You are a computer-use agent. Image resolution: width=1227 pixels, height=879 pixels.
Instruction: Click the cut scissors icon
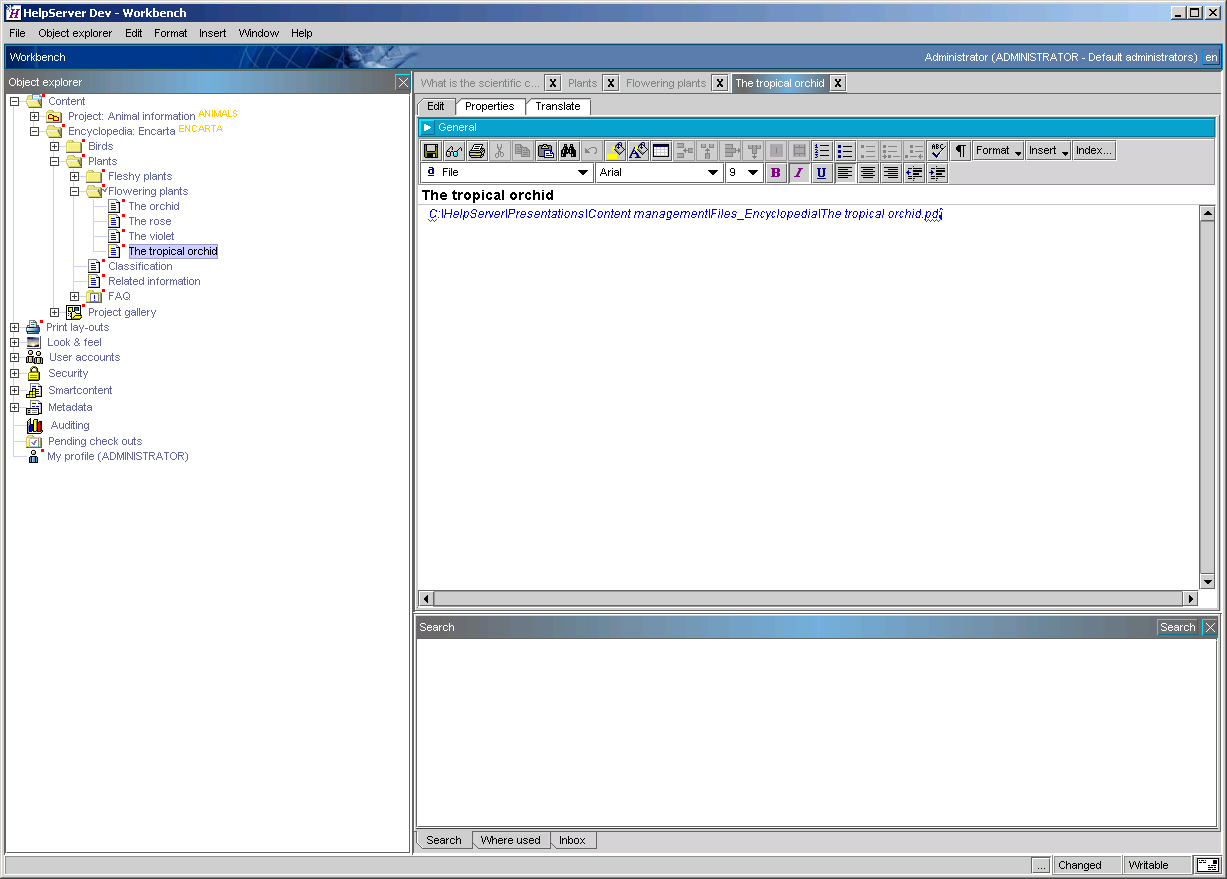click(500, 151)
